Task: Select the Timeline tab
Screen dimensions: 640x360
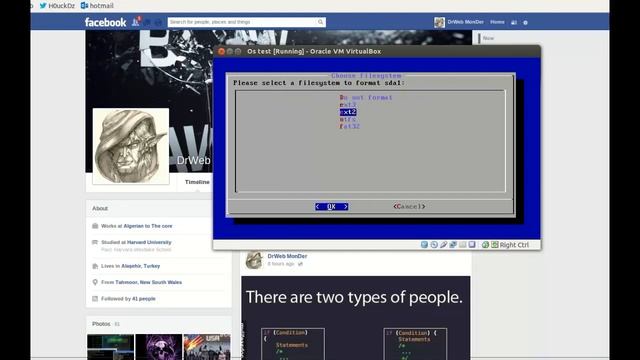Action: coord(197,182)
